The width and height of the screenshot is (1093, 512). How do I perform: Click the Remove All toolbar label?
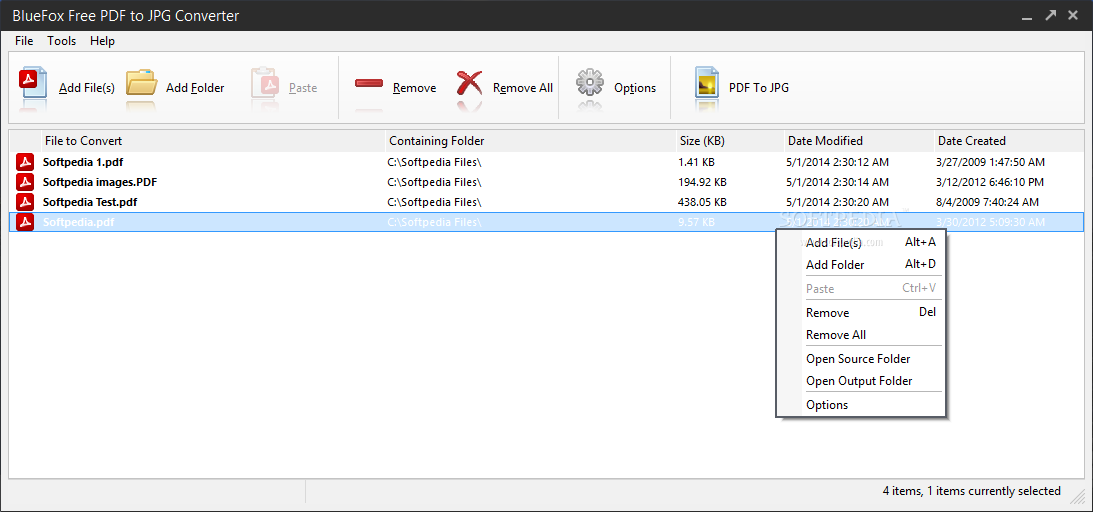click(523, 88)
